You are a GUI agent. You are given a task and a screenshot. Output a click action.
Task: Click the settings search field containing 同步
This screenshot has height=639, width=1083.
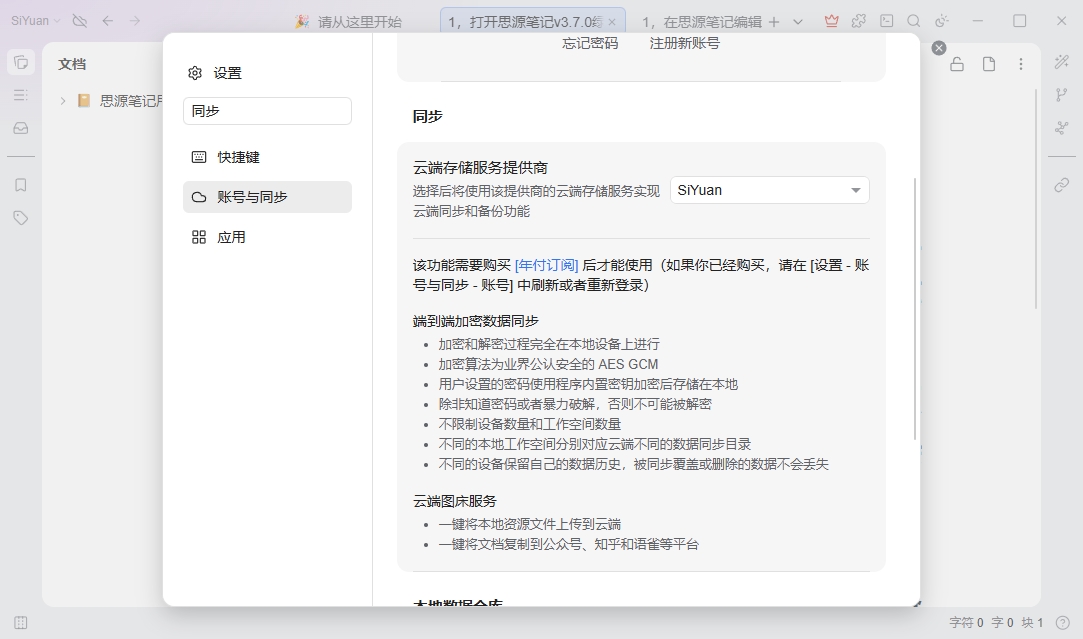tap(267, 111)
